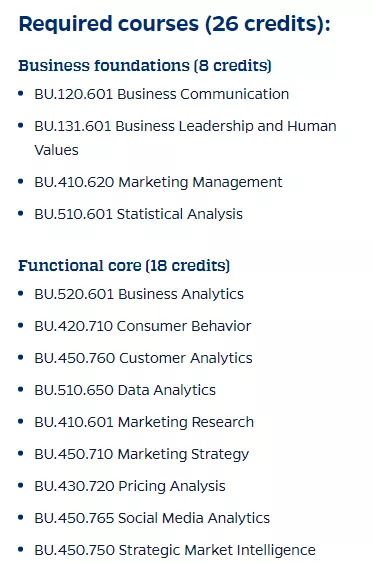Select BU.510.601 Statistical Analysis item

139,214
